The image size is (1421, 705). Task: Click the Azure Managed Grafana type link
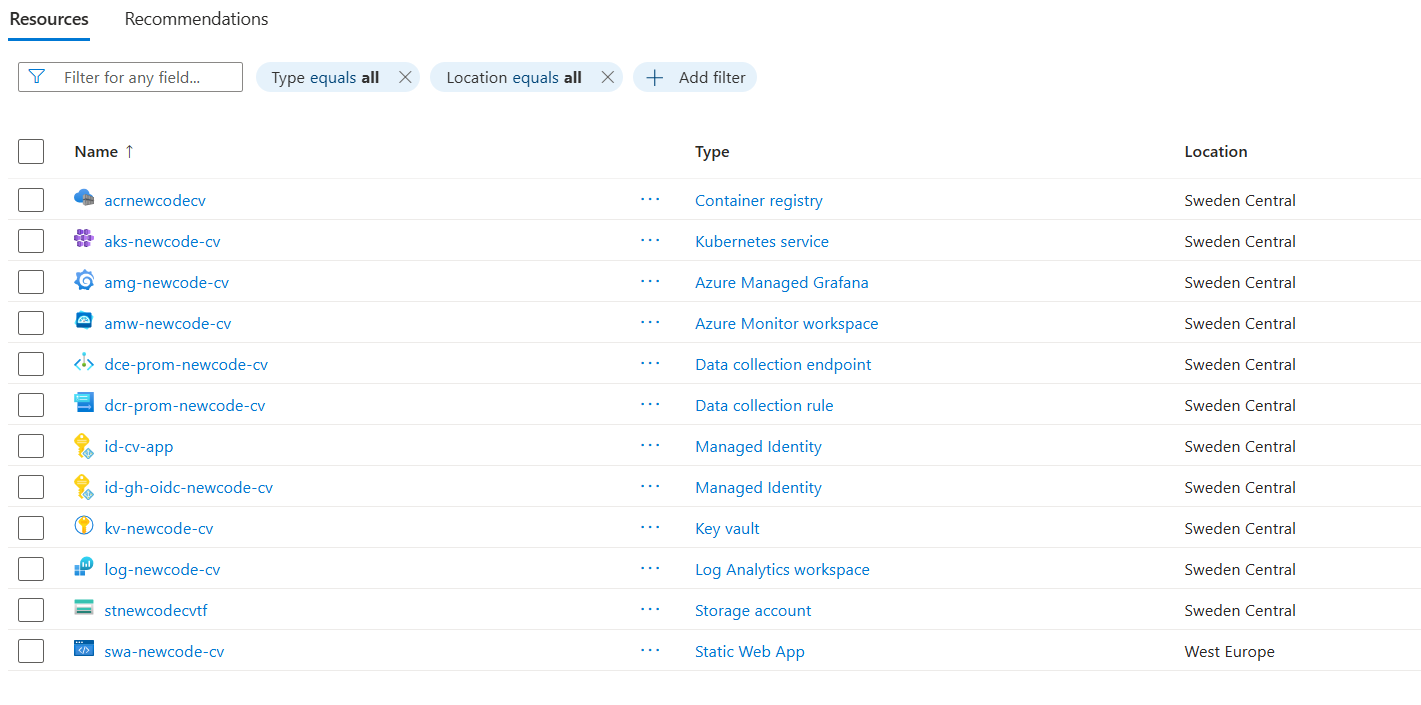782,282
